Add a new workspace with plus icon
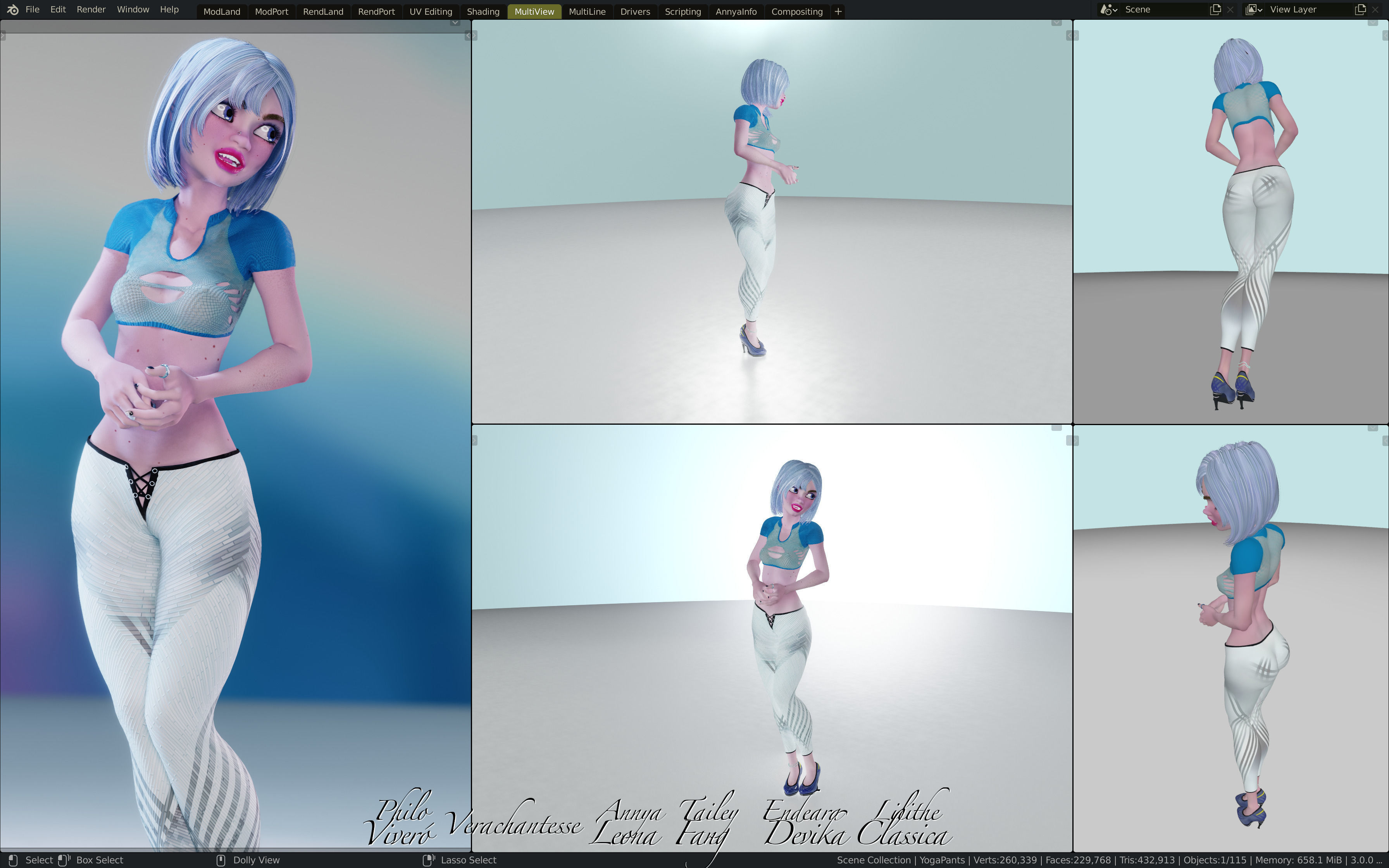Viewport: 1389px width, 868px height. (839, 12)
